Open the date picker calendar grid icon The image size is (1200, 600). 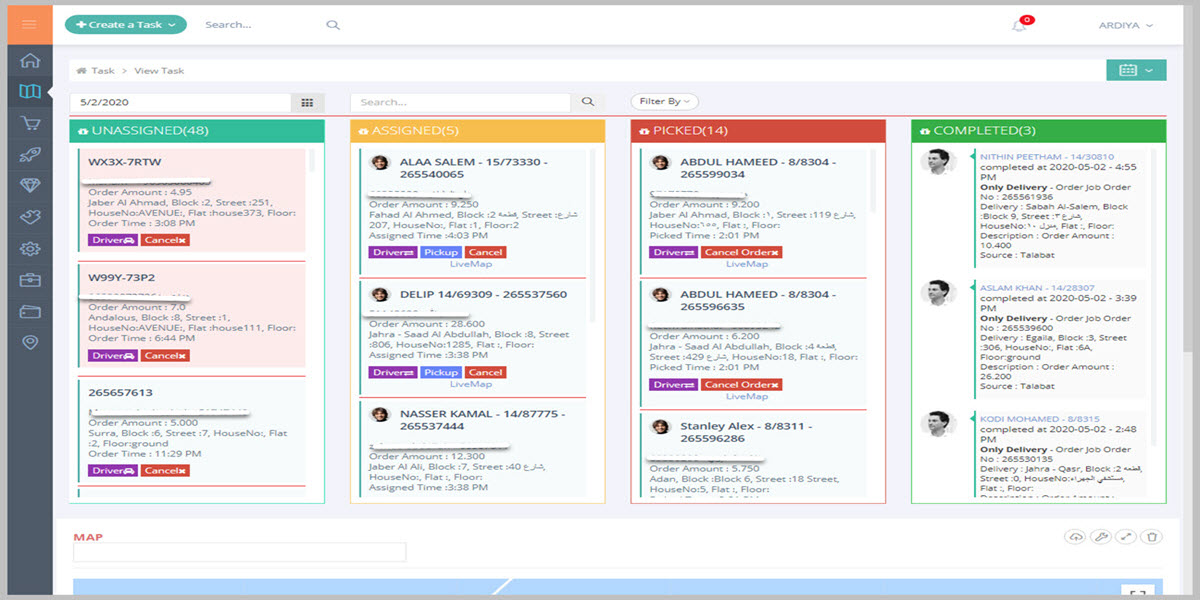pyautogui.click(x=307, y=102)
